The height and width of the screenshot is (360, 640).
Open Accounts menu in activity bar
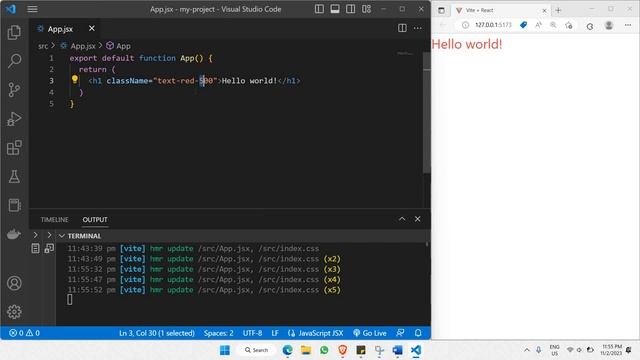[x=14, y=283]
